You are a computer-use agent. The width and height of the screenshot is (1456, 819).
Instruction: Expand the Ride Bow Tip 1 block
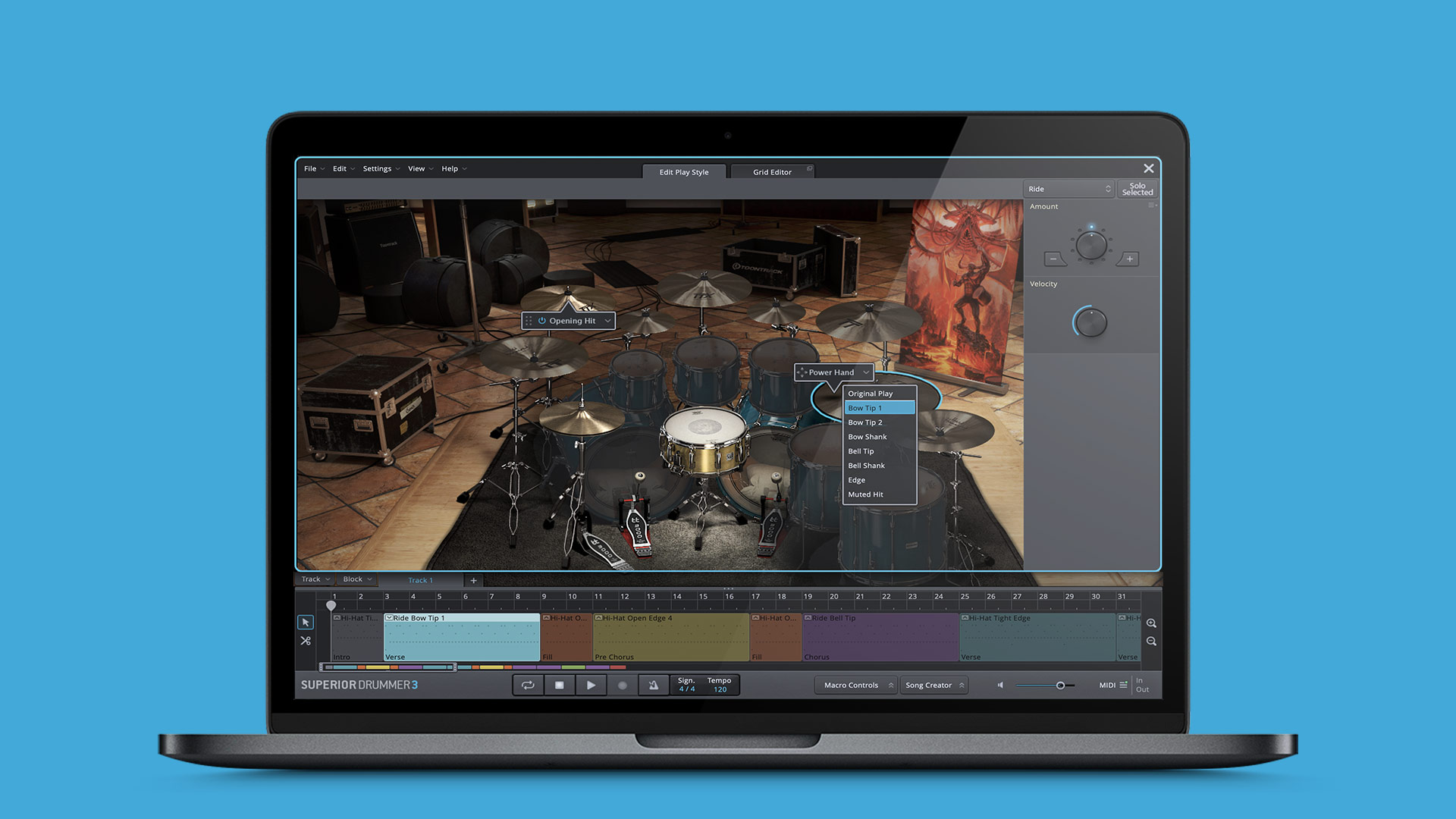pyautogui.click(x=389, y=618)
